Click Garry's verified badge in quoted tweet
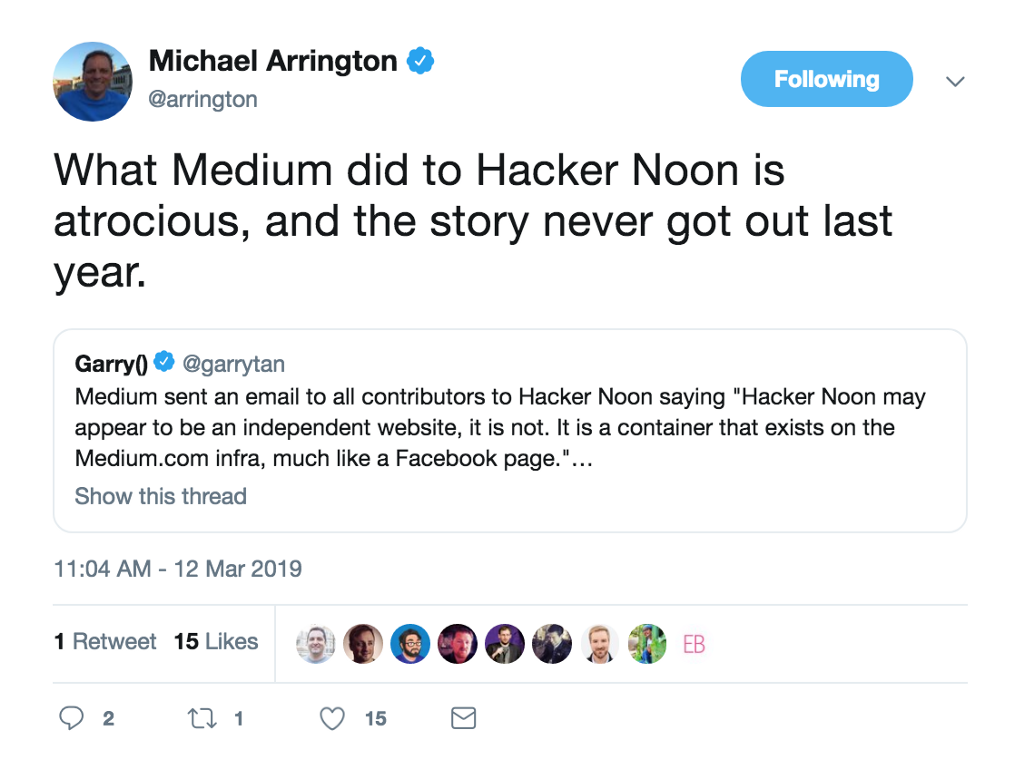The width and height of the screenshot is (1024, 778). click(165, 364)
